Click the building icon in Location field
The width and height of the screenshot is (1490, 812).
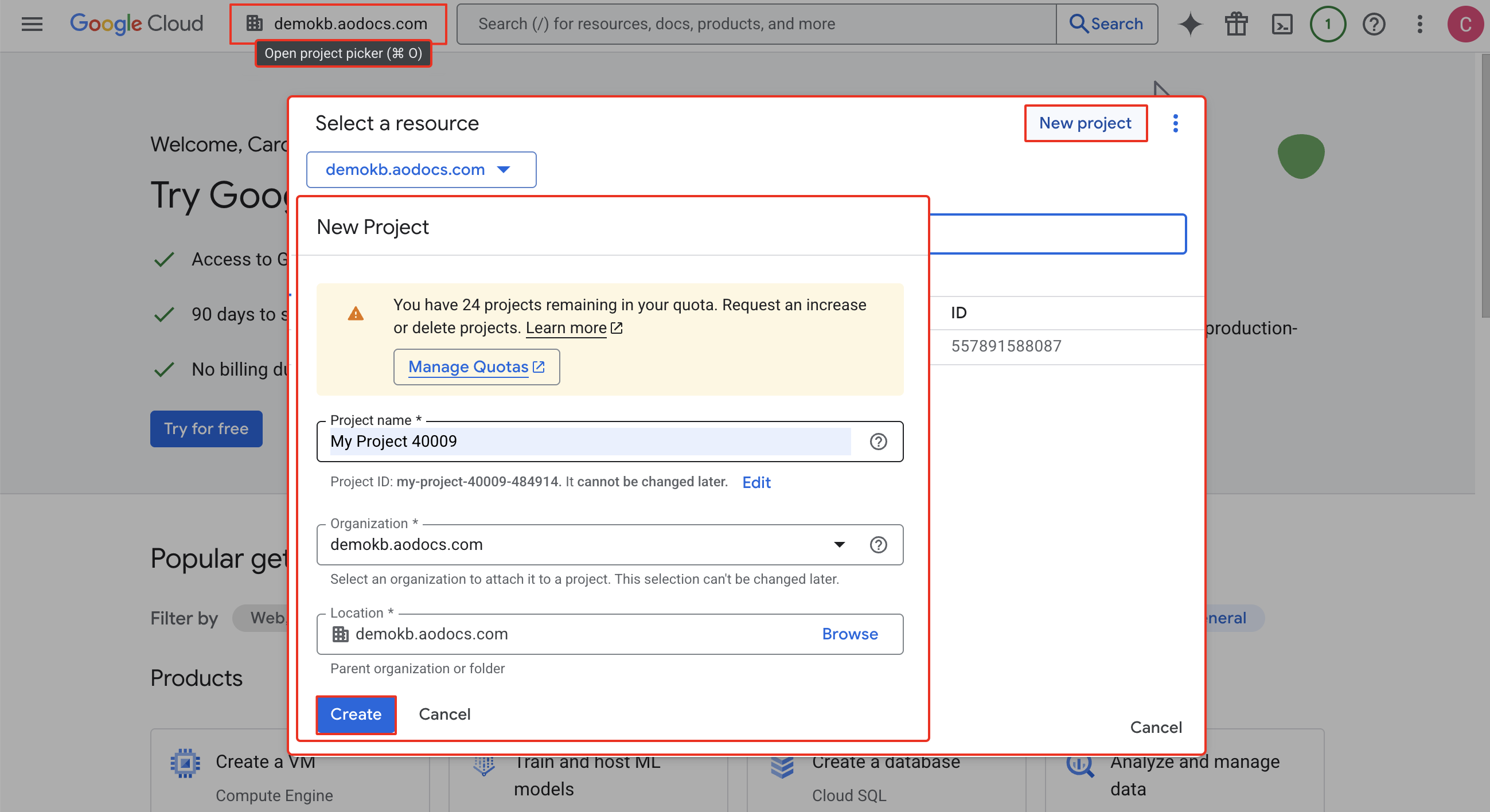[340, 634]
